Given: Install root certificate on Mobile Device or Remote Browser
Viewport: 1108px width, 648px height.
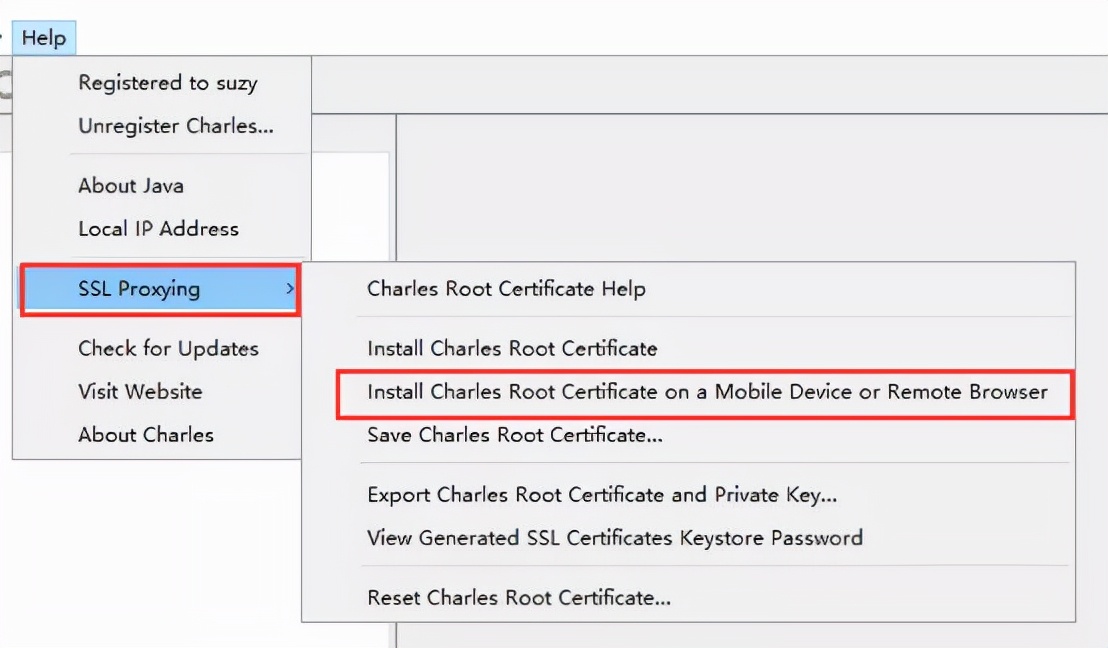Looking at the screenshot, I should pos(705,393).
